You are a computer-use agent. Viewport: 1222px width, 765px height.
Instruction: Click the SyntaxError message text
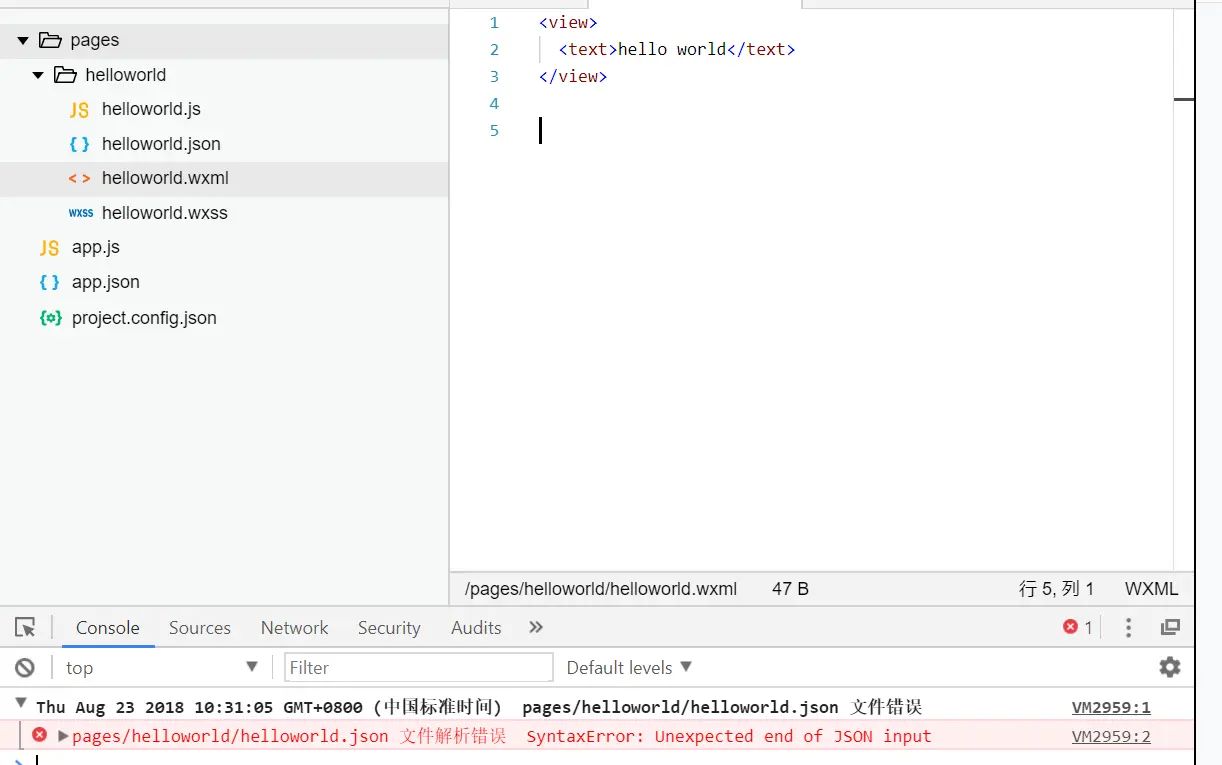click(x=729, y=736)
